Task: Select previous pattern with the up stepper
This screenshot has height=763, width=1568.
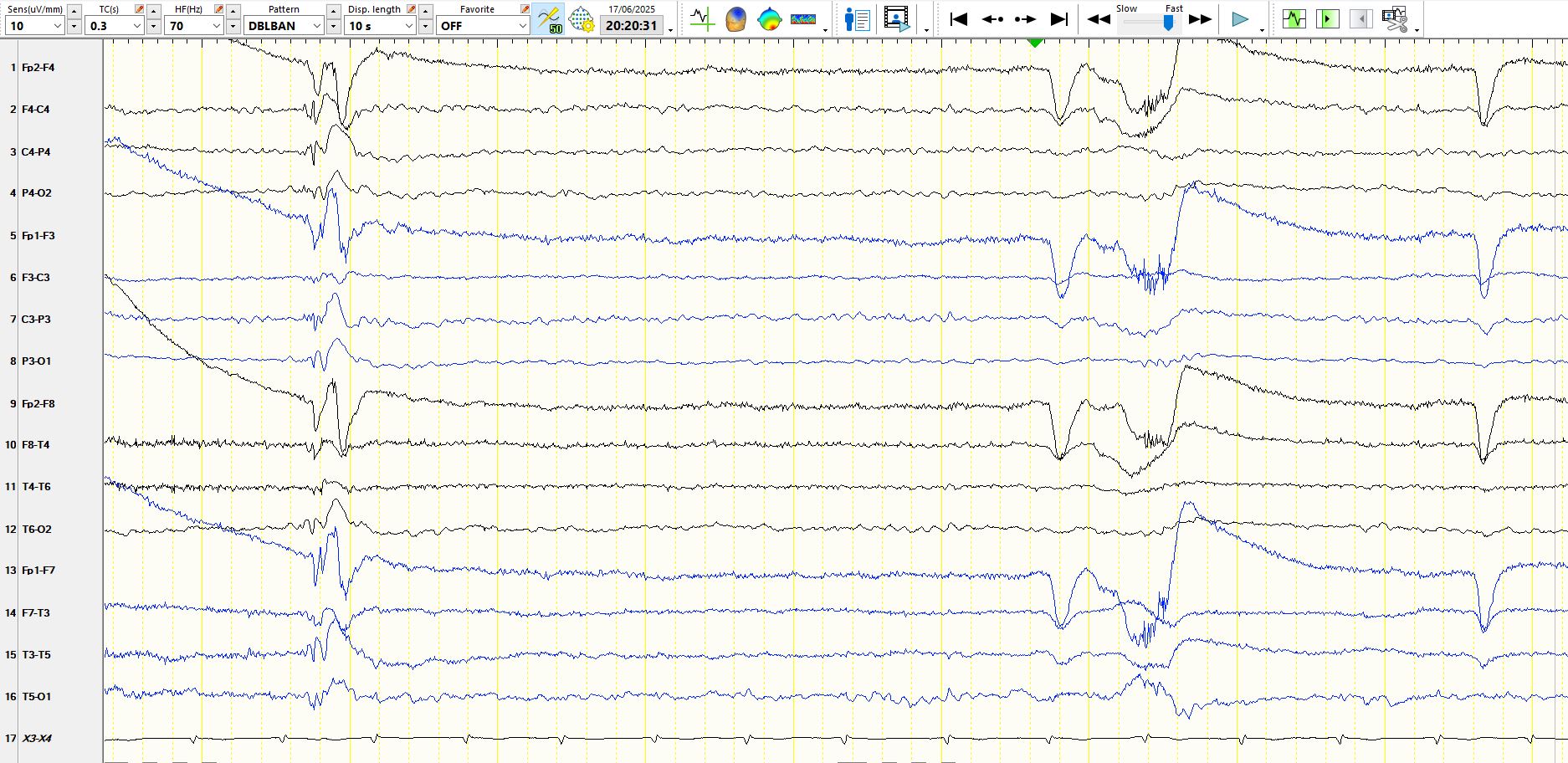Action: [333, 11]
